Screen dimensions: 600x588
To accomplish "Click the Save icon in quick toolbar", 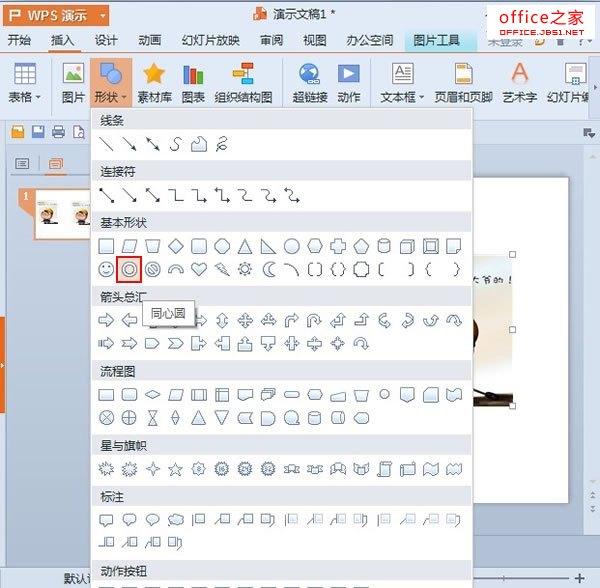I will pos(38,132).
